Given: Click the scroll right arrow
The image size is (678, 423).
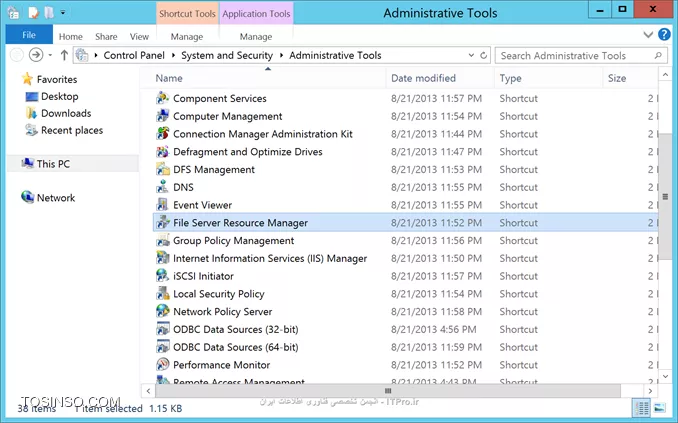Looking at the screenshot, I should point(650,391).
